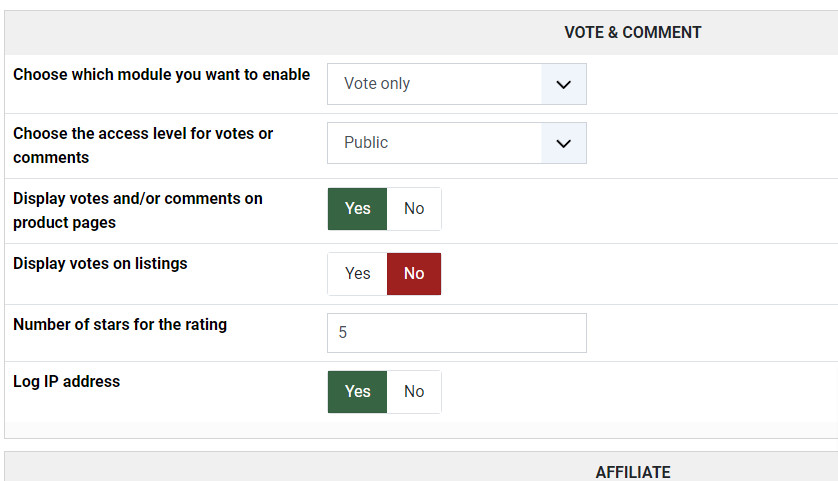This screenshot has height=481, width=838.
Task: Click the 'Log IP address' label
Action: pyautogui.click(x=66, y=381)
